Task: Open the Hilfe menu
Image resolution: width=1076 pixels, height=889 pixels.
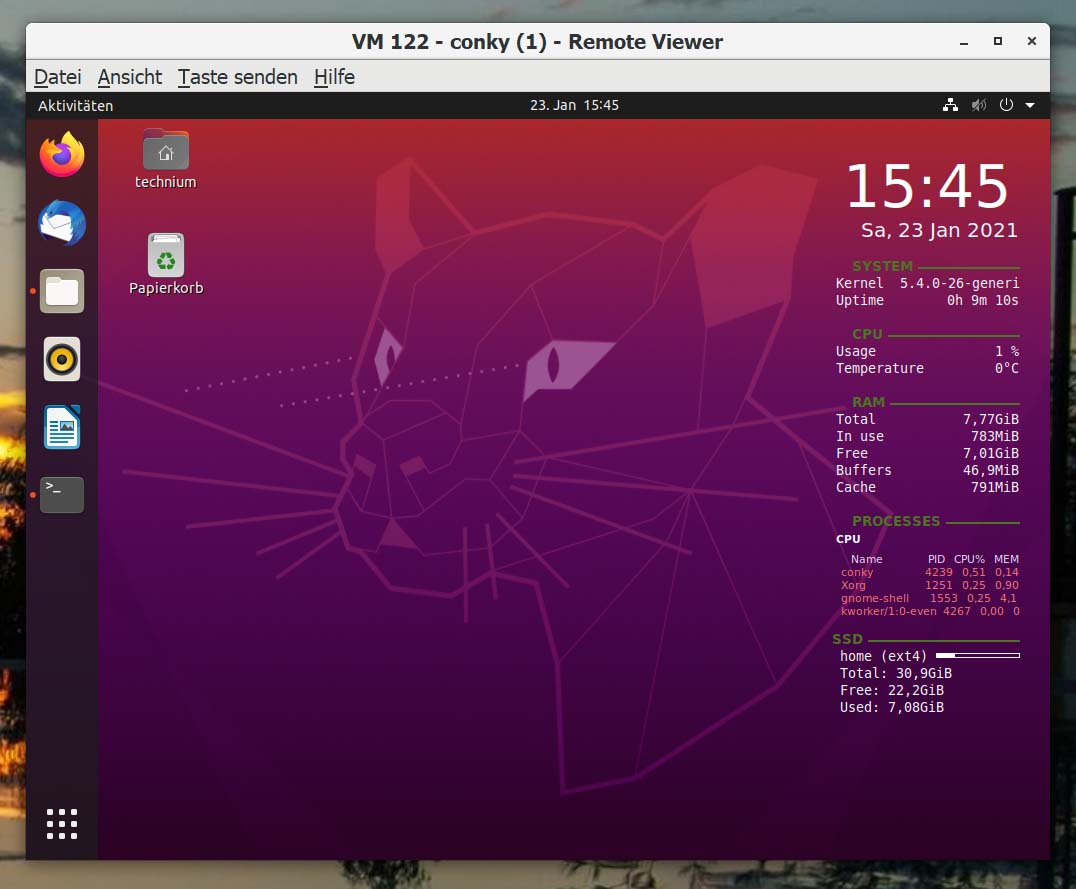Action: 334,77
